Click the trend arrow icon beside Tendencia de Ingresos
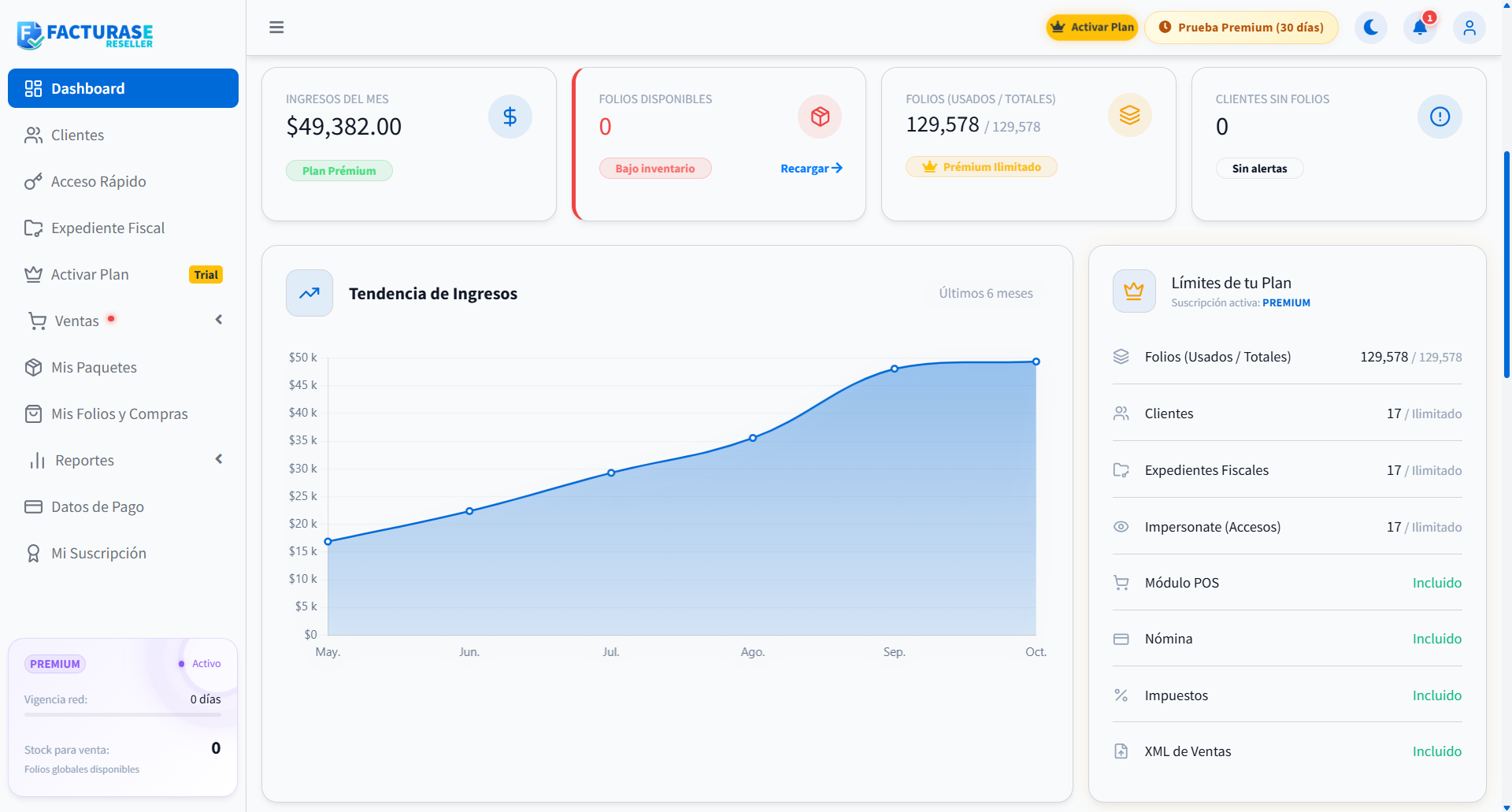The width and height of the screenshot is (1512, 812). 309,293
